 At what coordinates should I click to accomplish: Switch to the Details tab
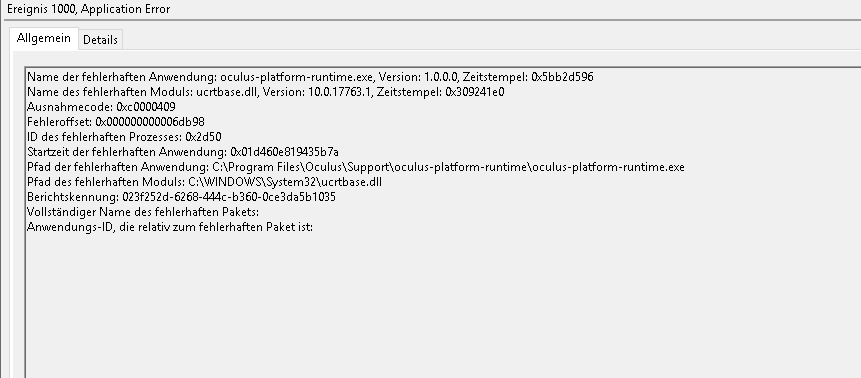tap(100, 40)
